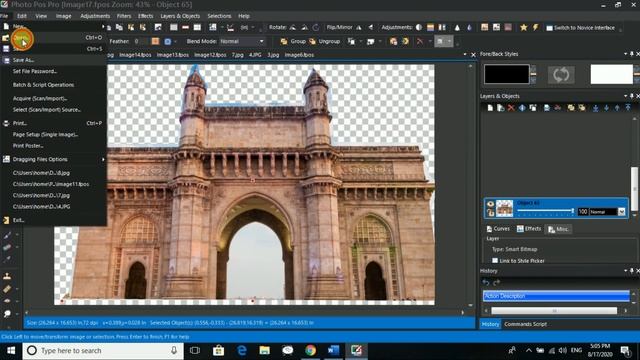Image resolution: width=640 pixels, height=360 pixels.
Task: Delete the selected layer with red X icon
Action: pos(511,108)
